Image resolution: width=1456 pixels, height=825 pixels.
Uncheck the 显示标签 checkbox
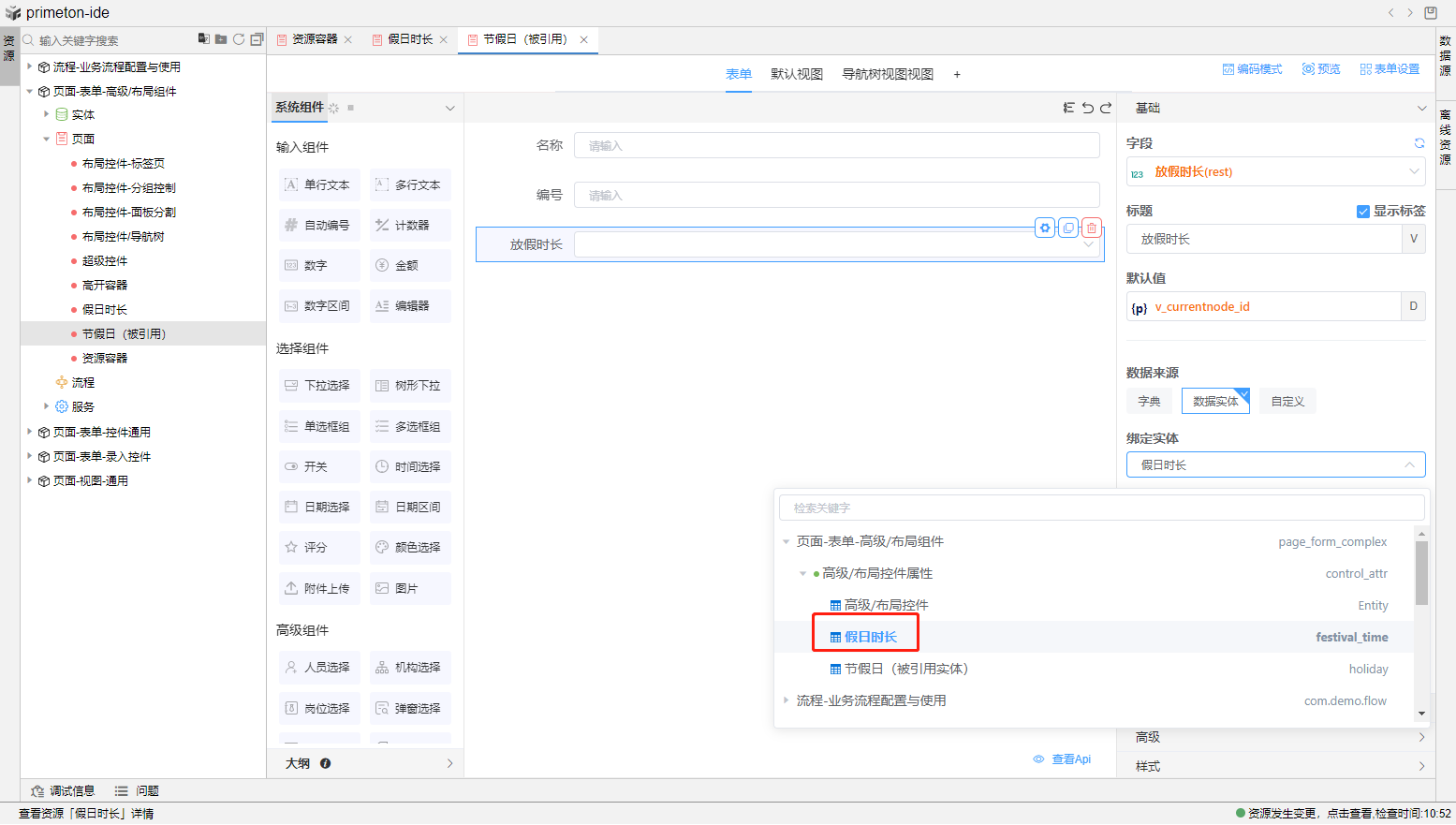pos(1363,212)
